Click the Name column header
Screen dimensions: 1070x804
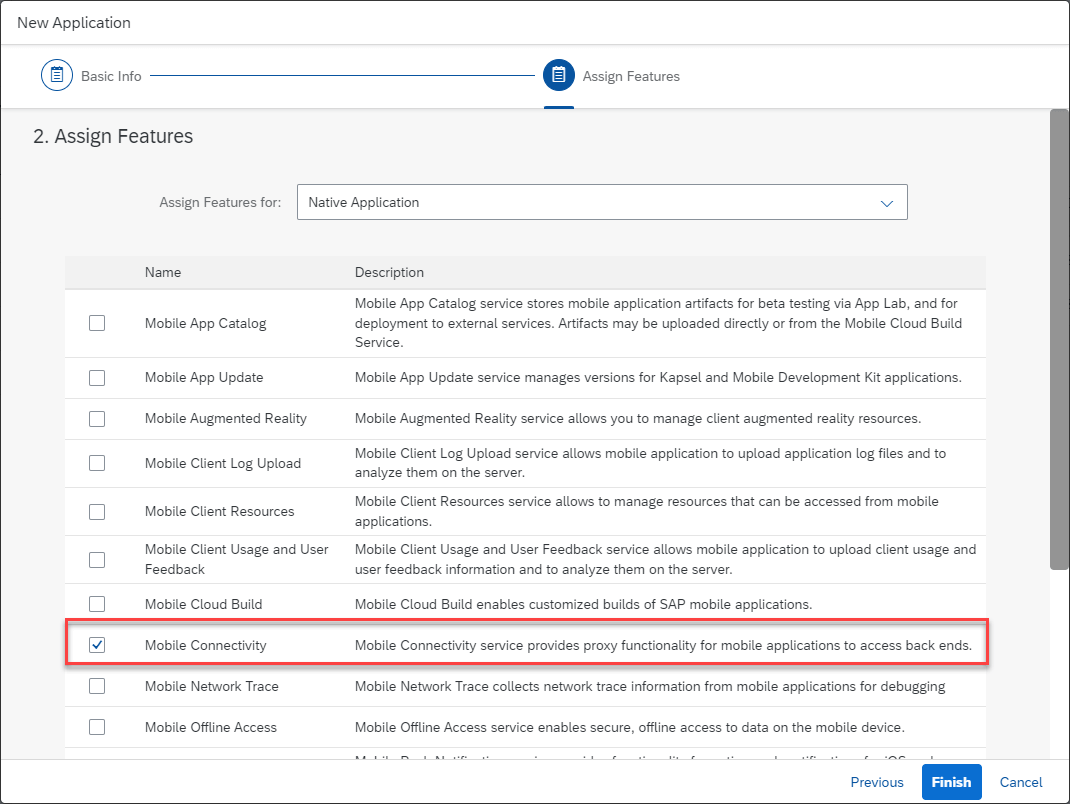tap(163, 272)
